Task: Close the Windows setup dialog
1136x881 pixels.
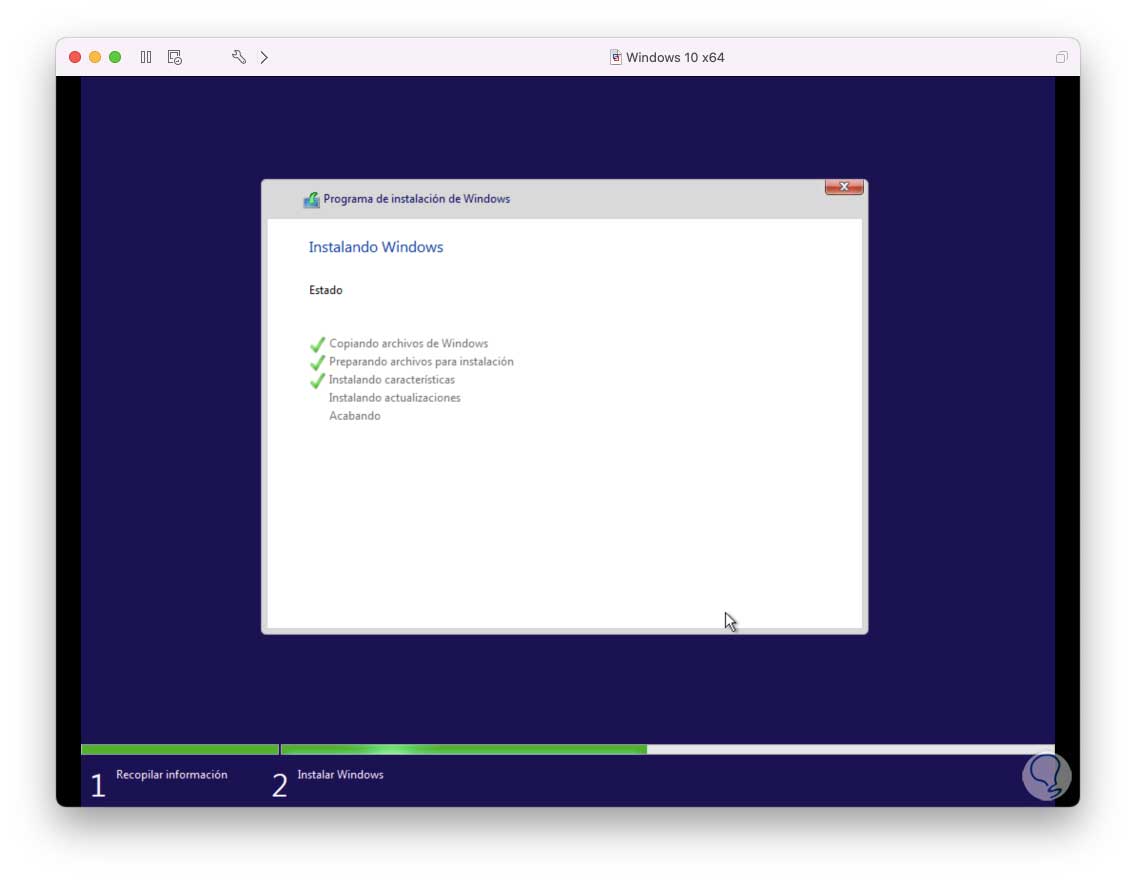Action: point(844,187)
